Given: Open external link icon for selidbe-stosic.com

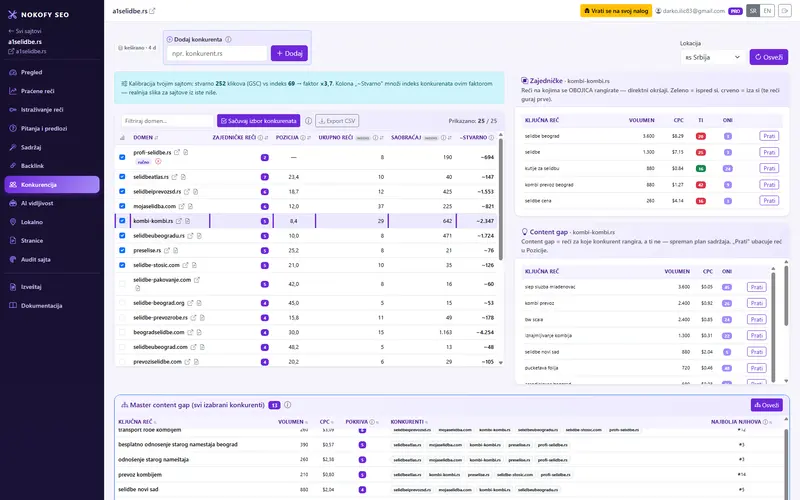Looking at the screenshot, I should (186, 265).
